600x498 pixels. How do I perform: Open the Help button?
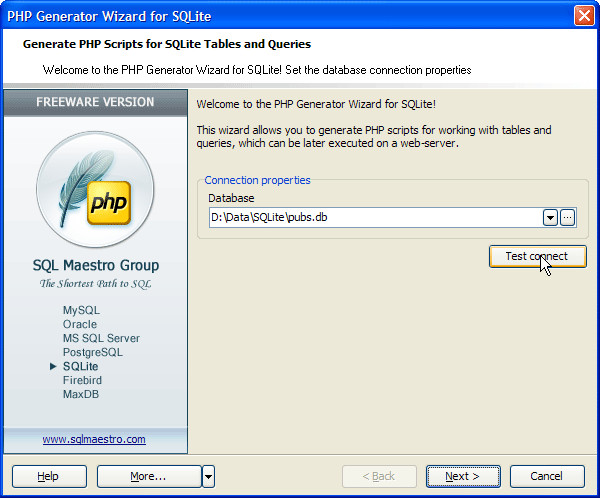coord(49,476)
